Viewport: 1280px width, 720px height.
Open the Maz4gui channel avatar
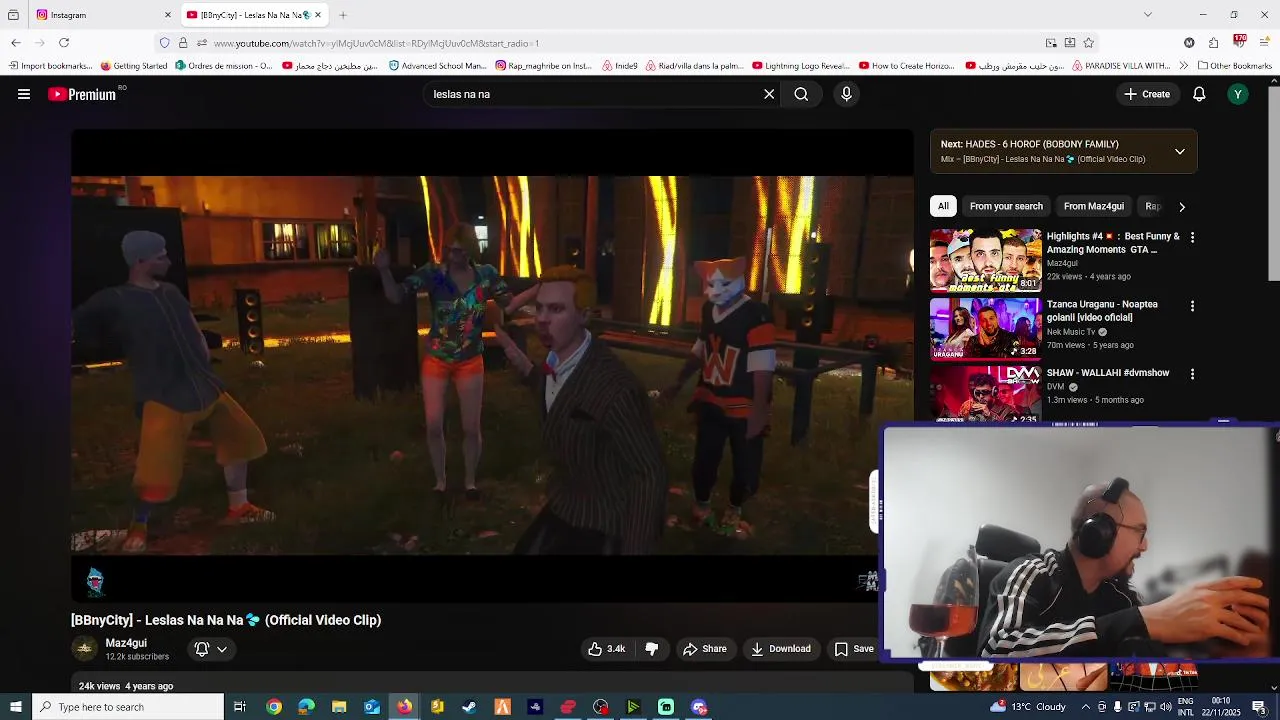tap(85, 649)
